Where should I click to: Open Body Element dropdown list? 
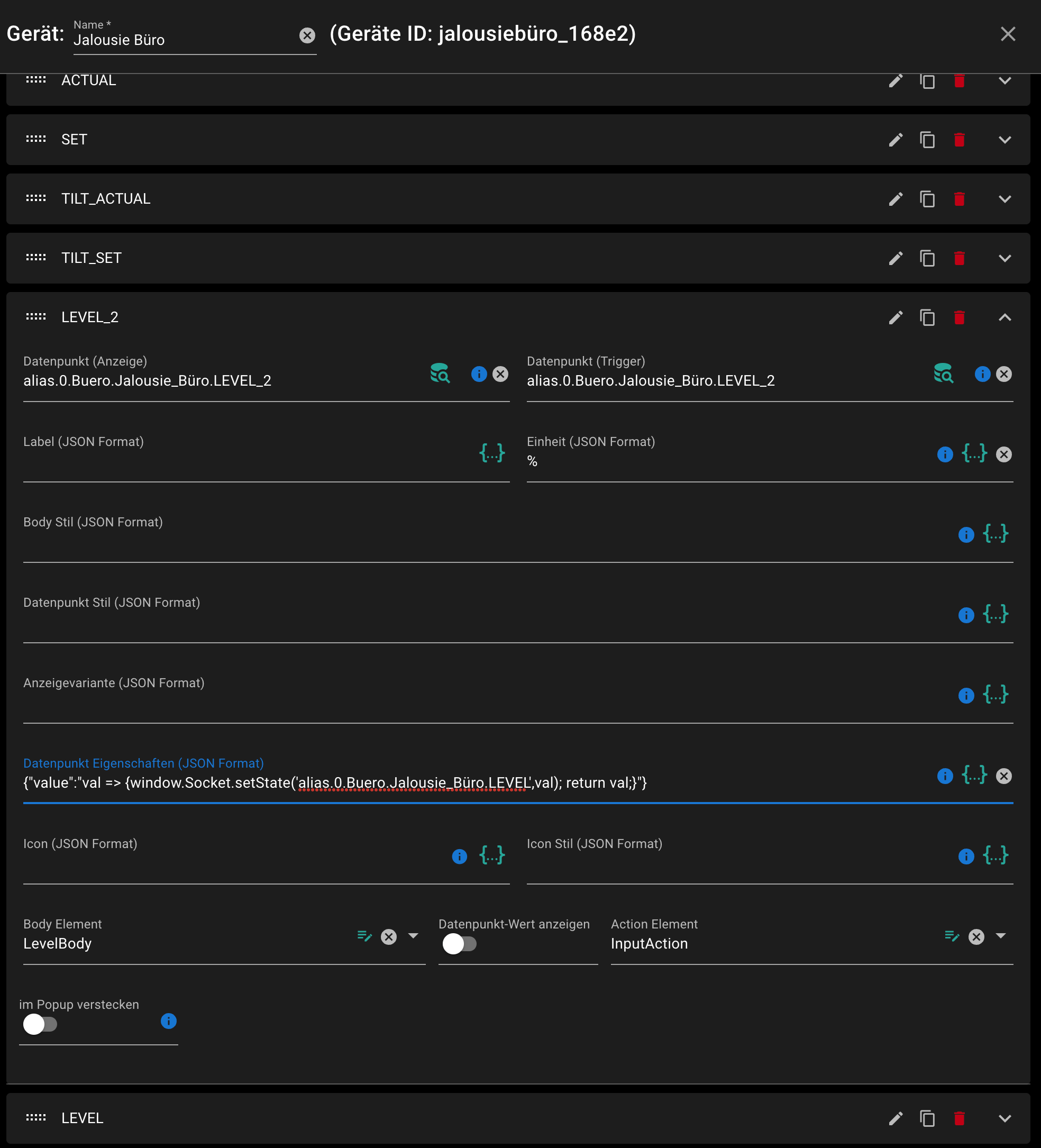[414, 936]
